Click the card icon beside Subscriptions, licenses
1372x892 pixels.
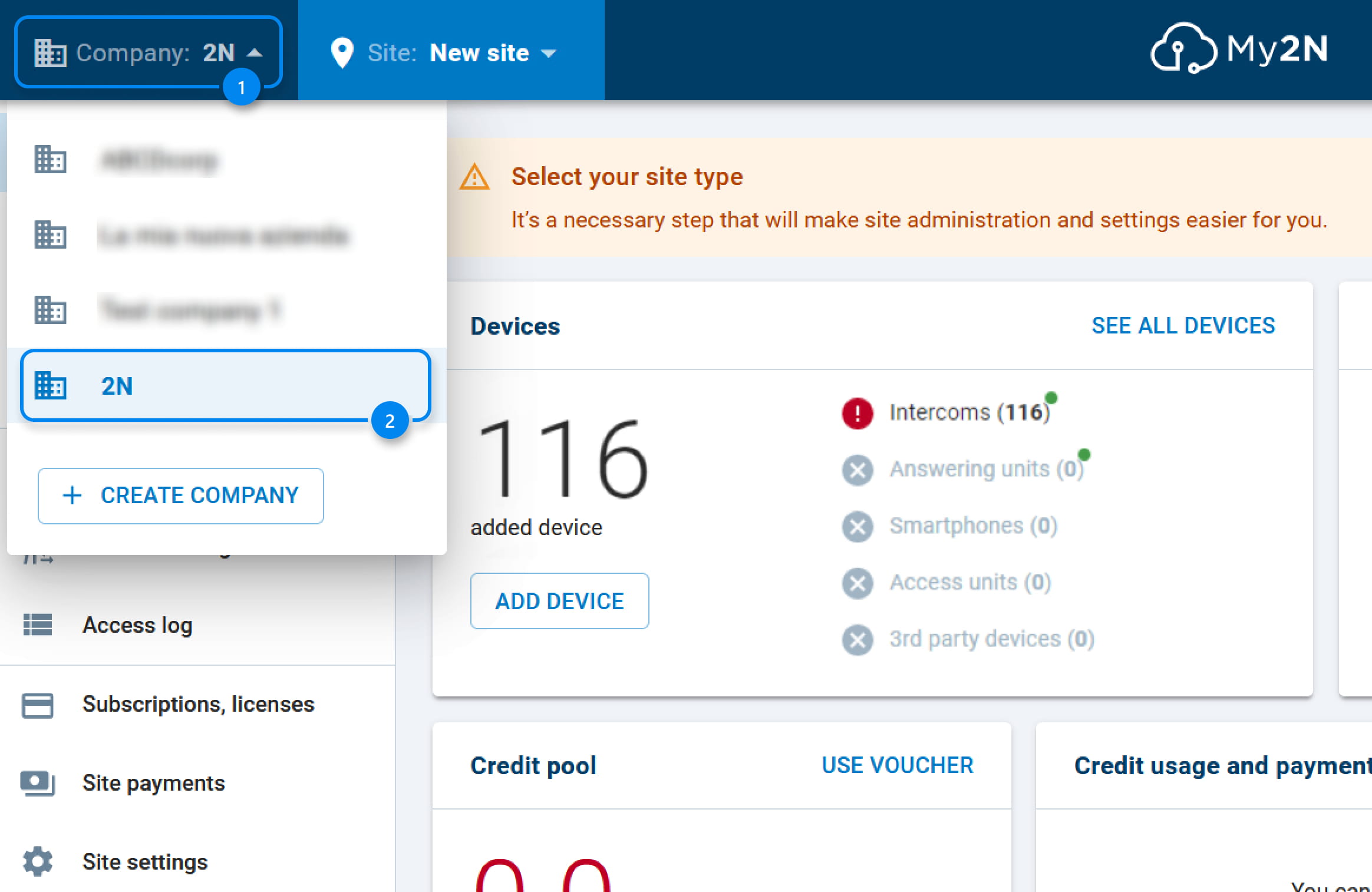38,705
